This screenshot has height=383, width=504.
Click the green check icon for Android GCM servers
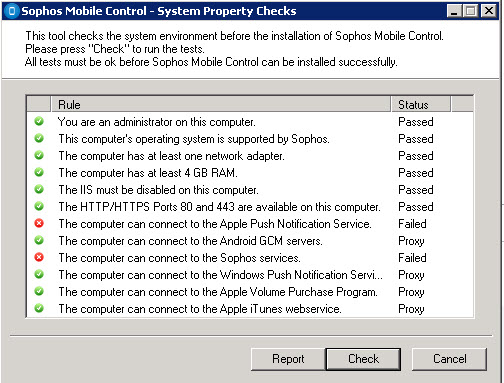point(39,240)
